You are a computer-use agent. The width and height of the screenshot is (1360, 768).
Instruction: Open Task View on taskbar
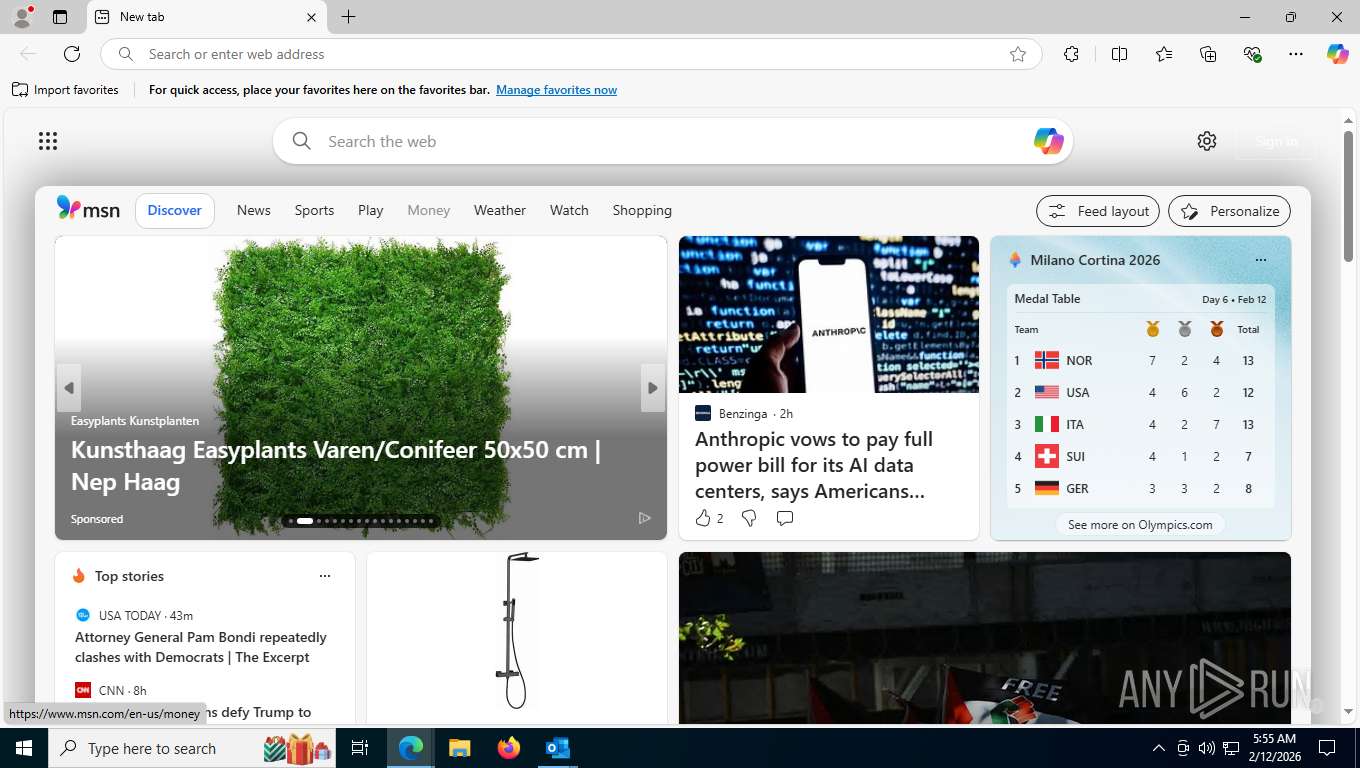tap(360, 748)
